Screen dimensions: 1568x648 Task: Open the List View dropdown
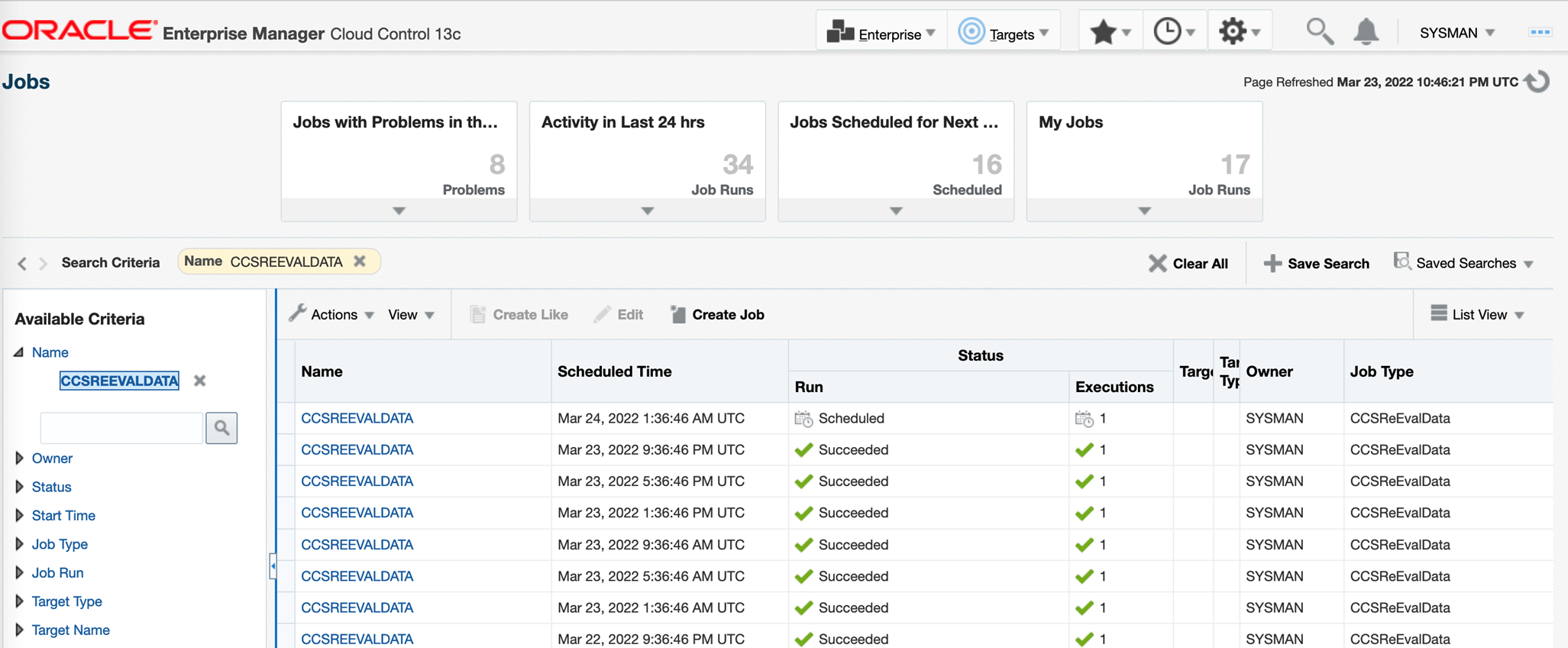(1477, 315)
